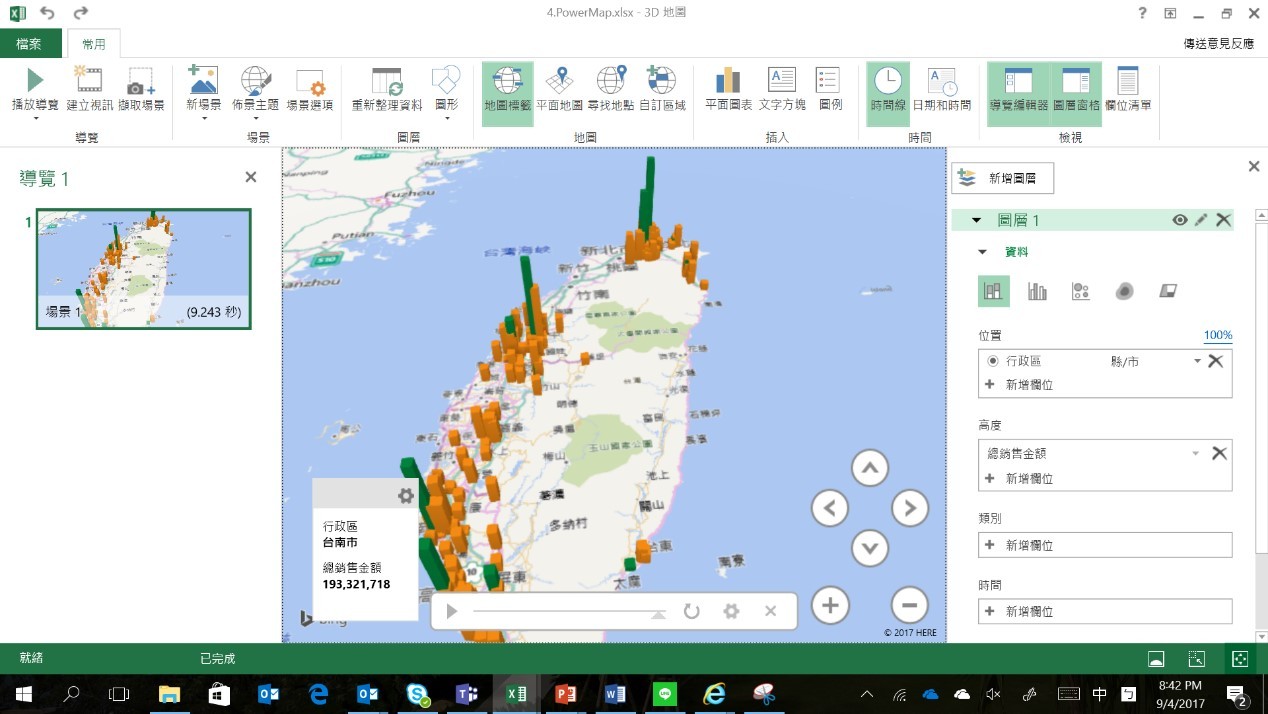The image size is (1268, 714).
Task: Play the timeline animation
Action: (x=451, y=611)
